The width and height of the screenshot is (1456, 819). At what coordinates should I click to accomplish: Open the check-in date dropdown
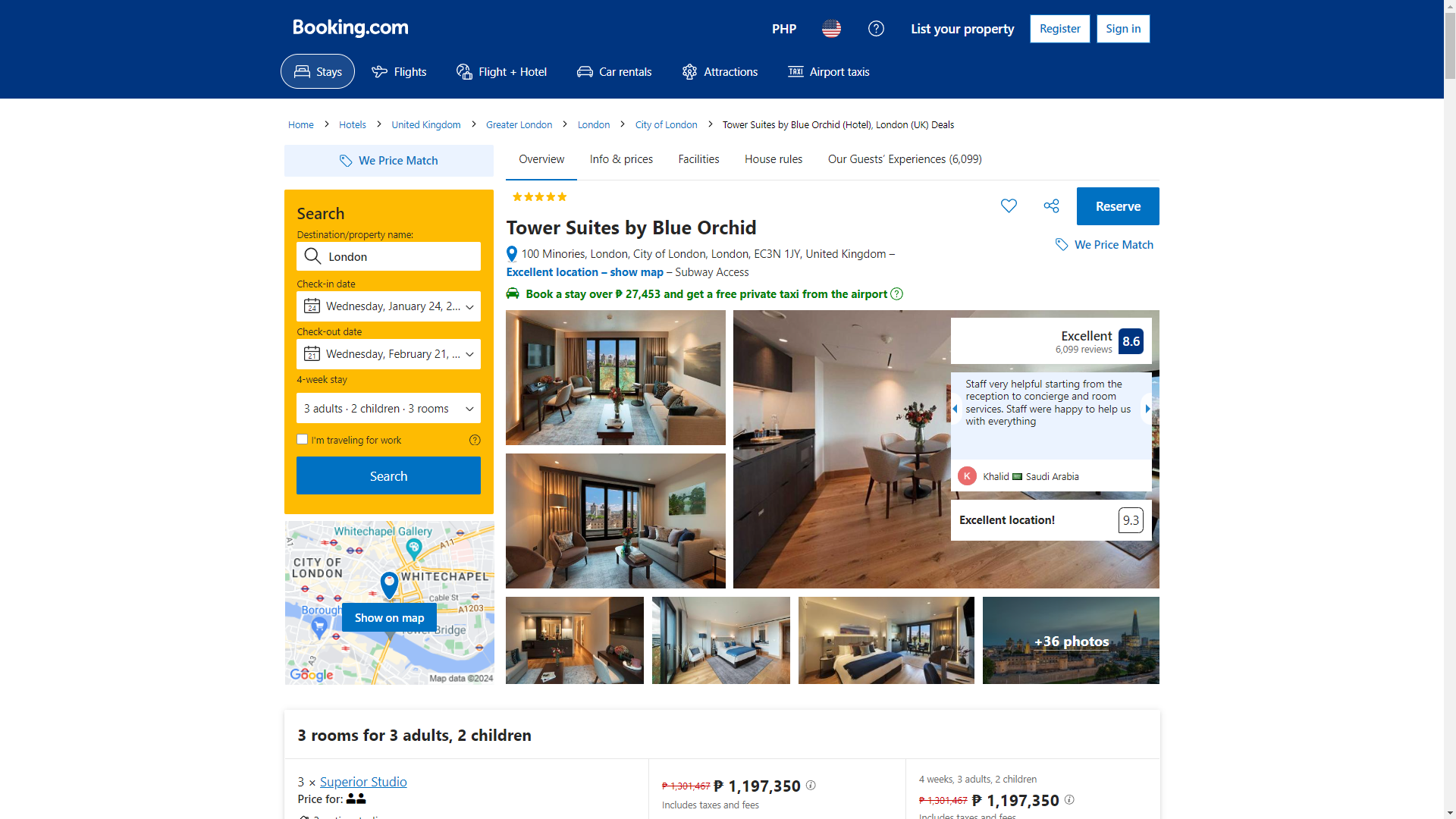(x=388, y=306)
